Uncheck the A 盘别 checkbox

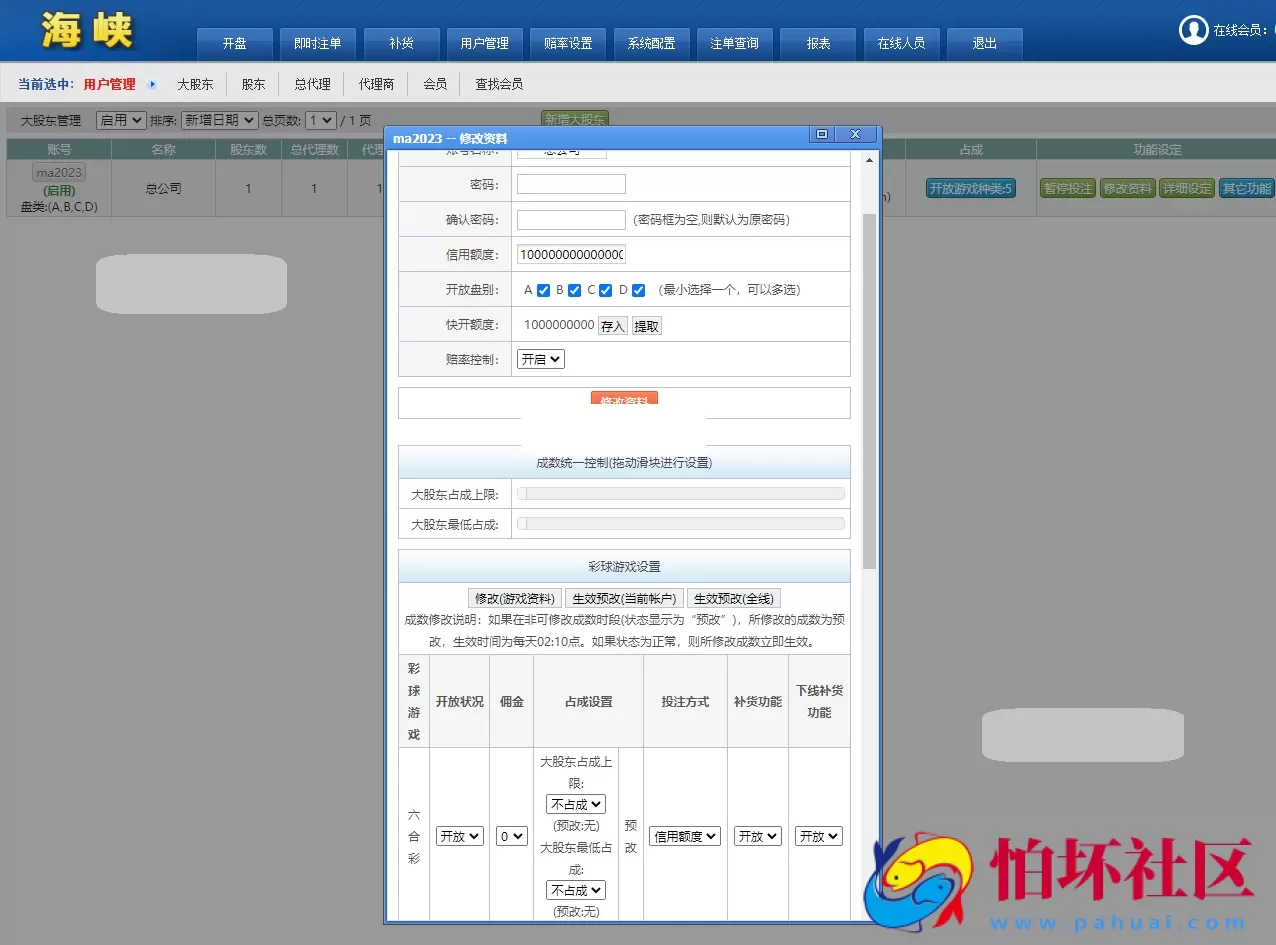point(542,290)
